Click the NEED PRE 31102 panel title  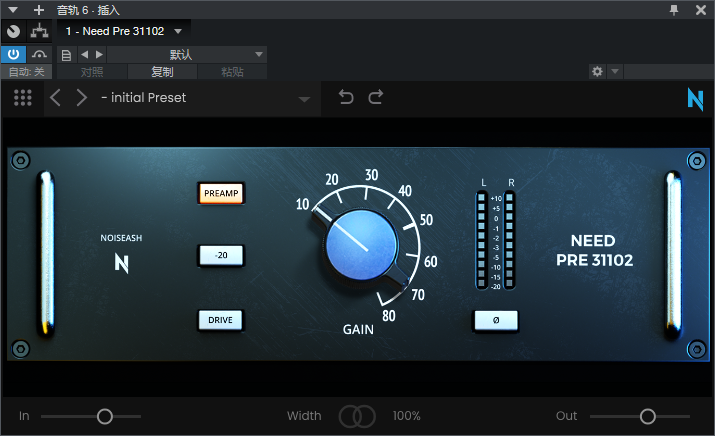594,250
